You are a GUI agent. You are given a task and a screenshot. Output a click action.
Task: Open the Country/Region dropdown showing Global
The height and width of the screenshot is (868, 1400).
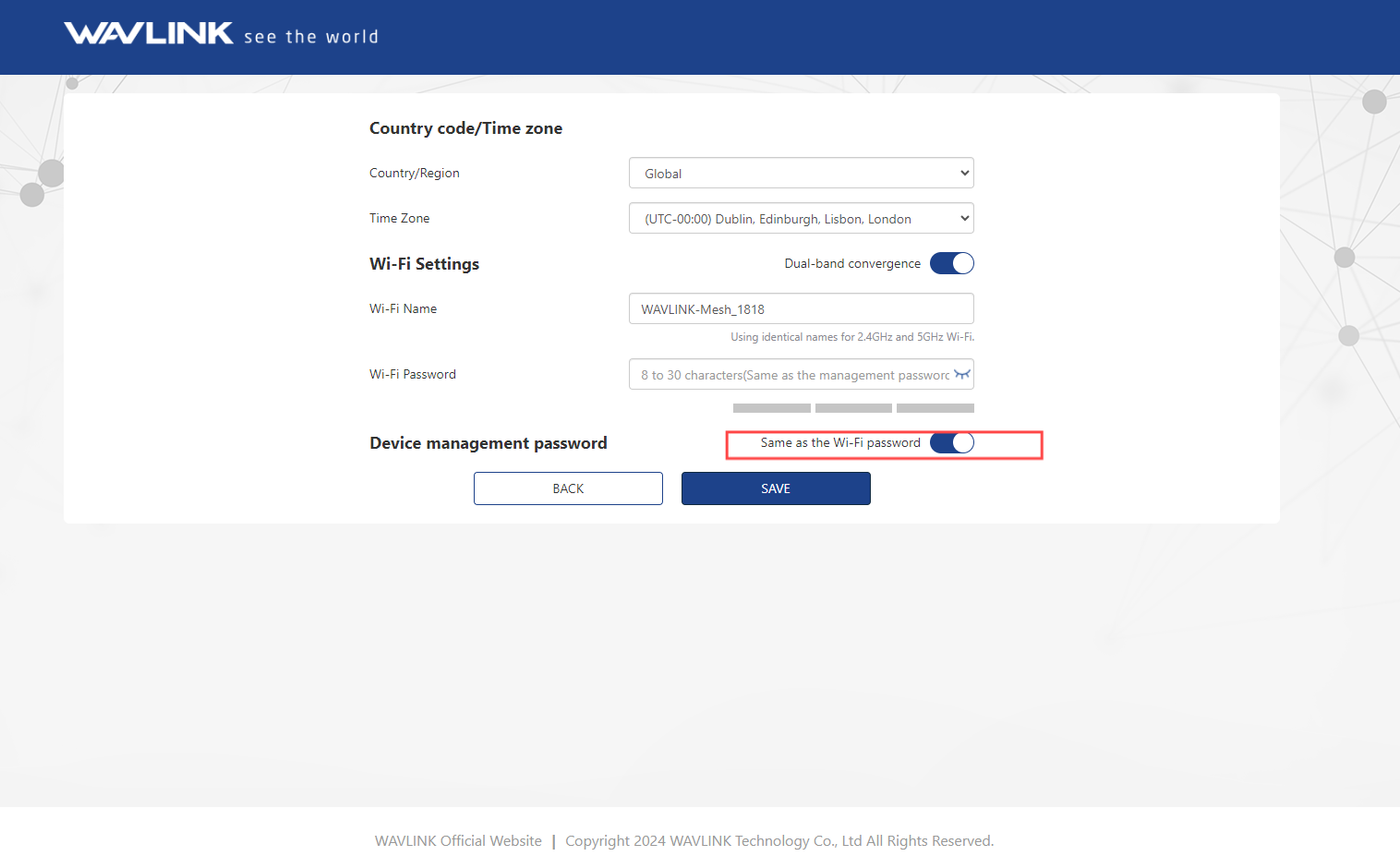tap(801, 174)
